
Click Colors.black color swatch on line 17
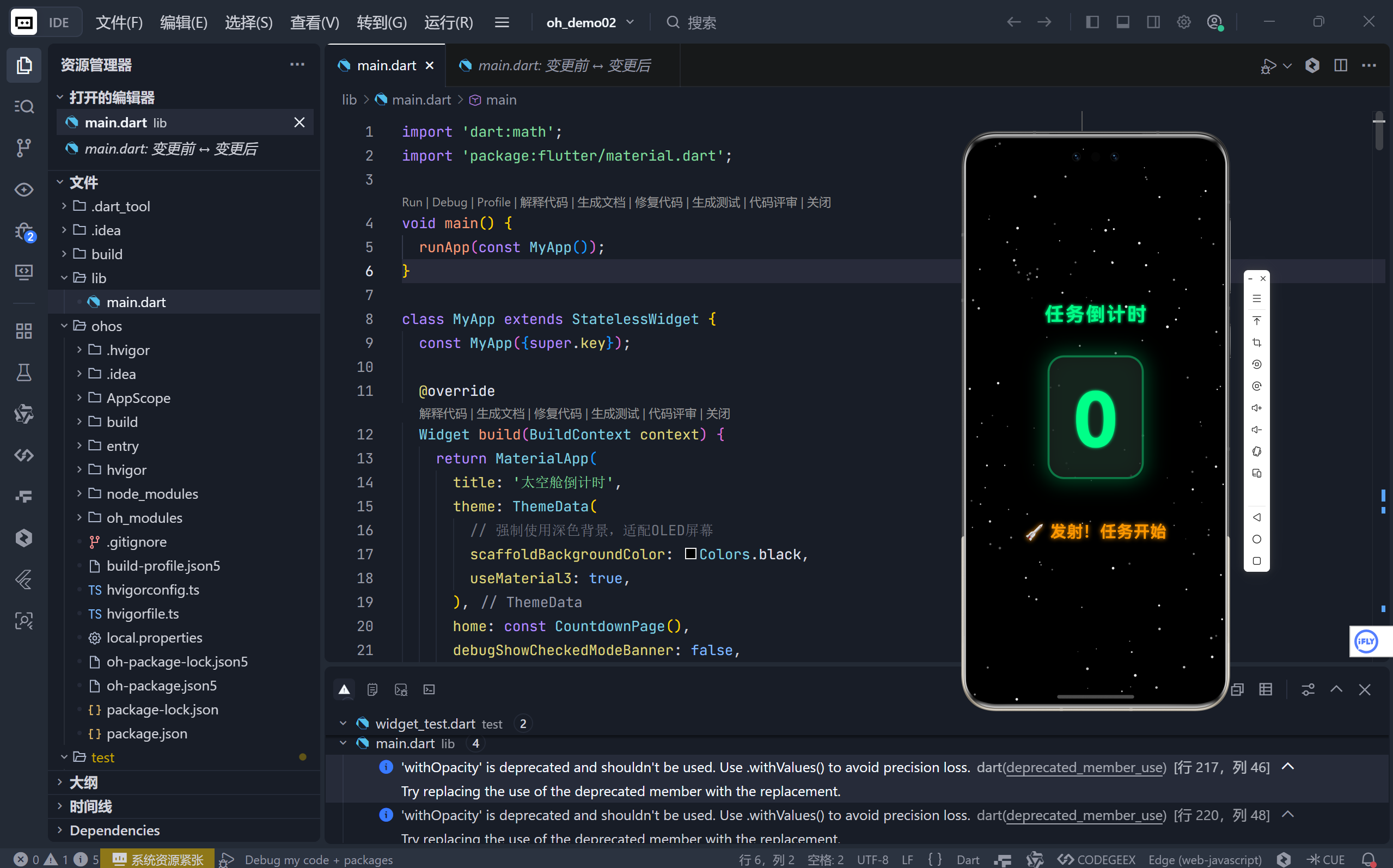pos(691,554)
